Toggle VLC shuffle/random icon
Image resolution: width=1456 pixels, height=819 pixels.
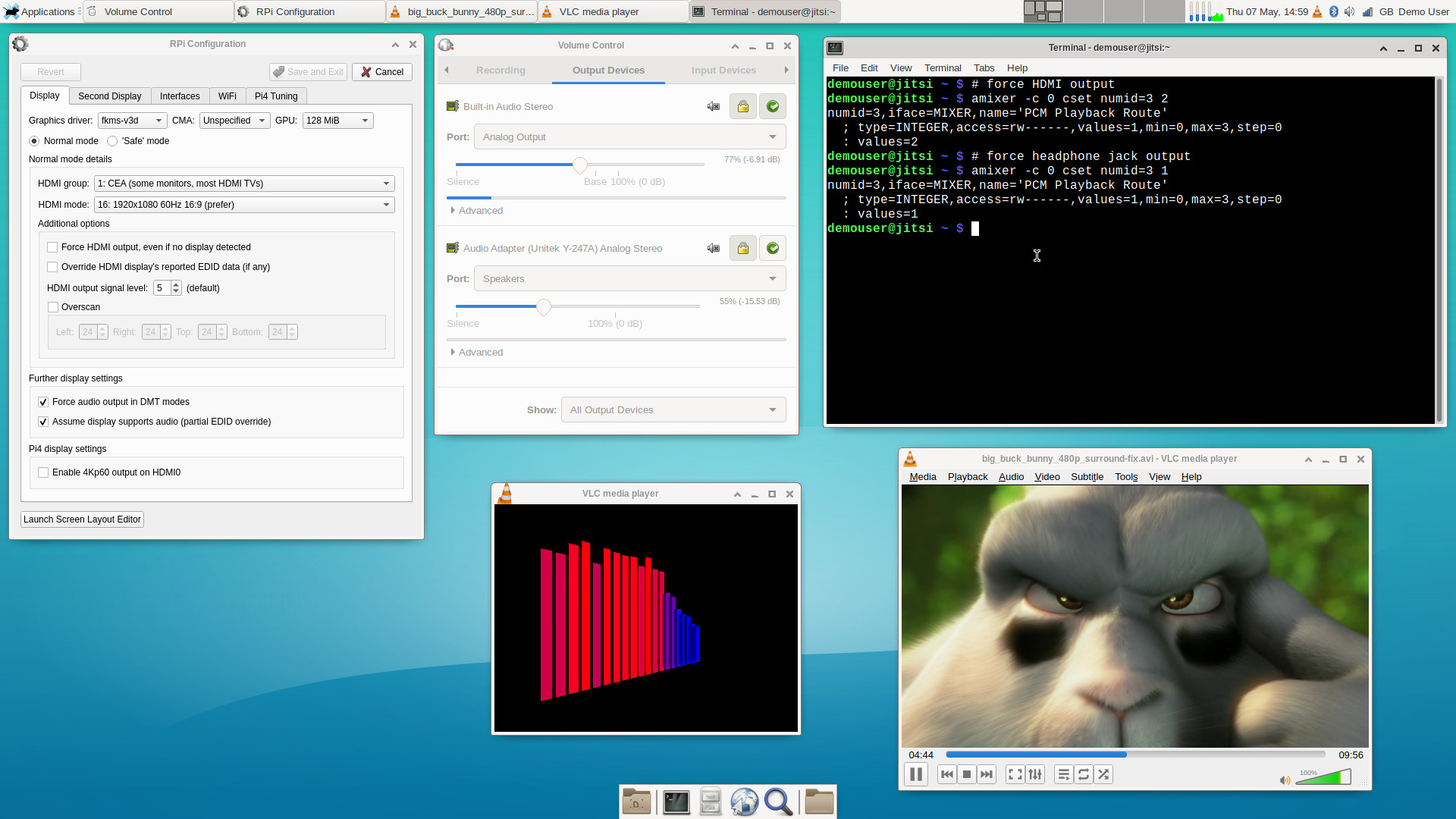[x=1103, y=774]
